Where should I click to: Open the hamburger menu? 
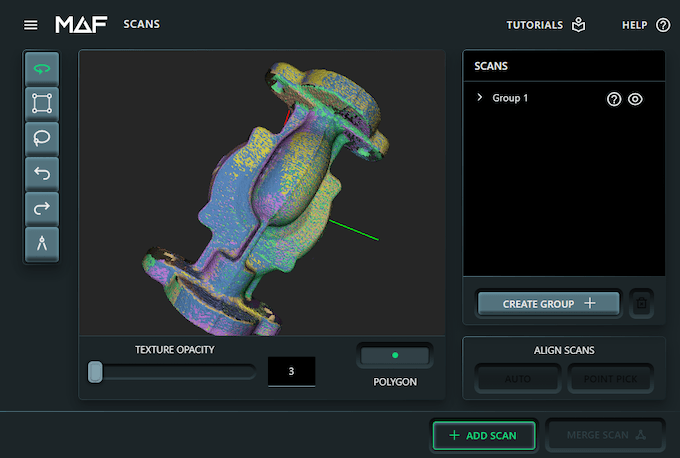point(31,24)
